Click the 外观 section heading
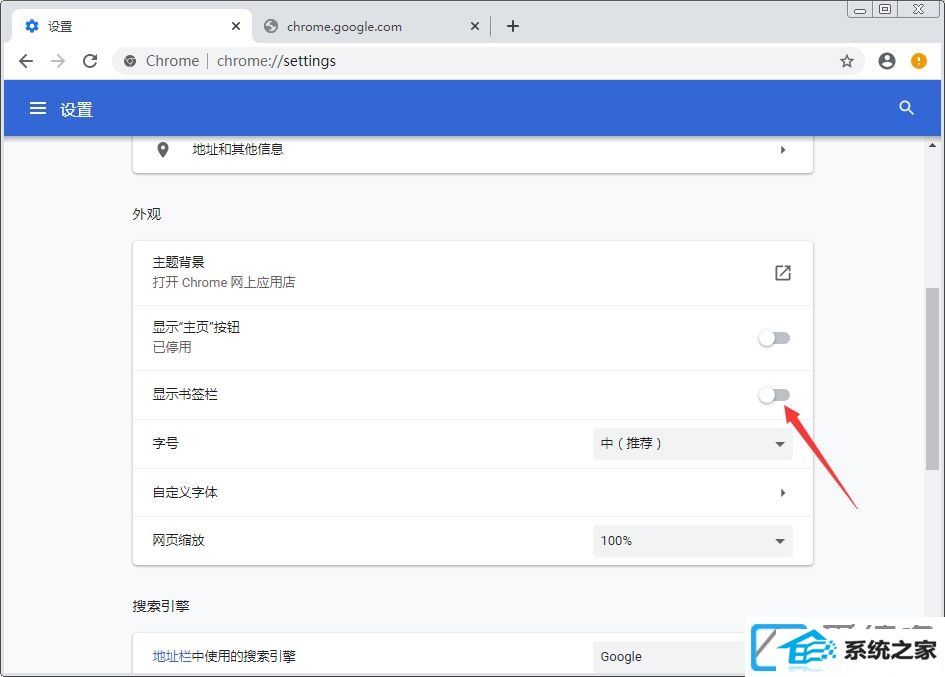The width and height of the screenshot is (945, 677). pyautogui.click(x=146, y=214)
